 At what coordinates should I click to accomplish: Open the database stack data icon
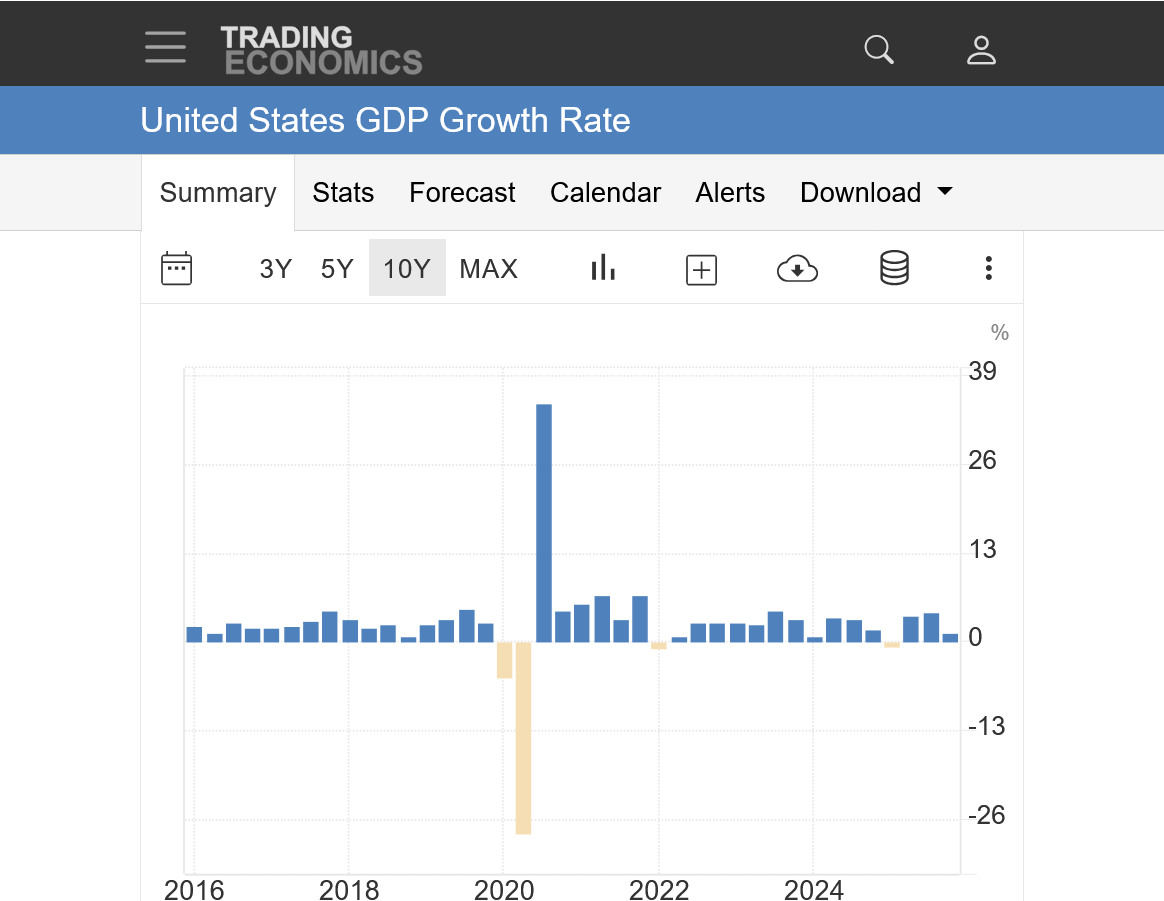[x=894, y=268]
